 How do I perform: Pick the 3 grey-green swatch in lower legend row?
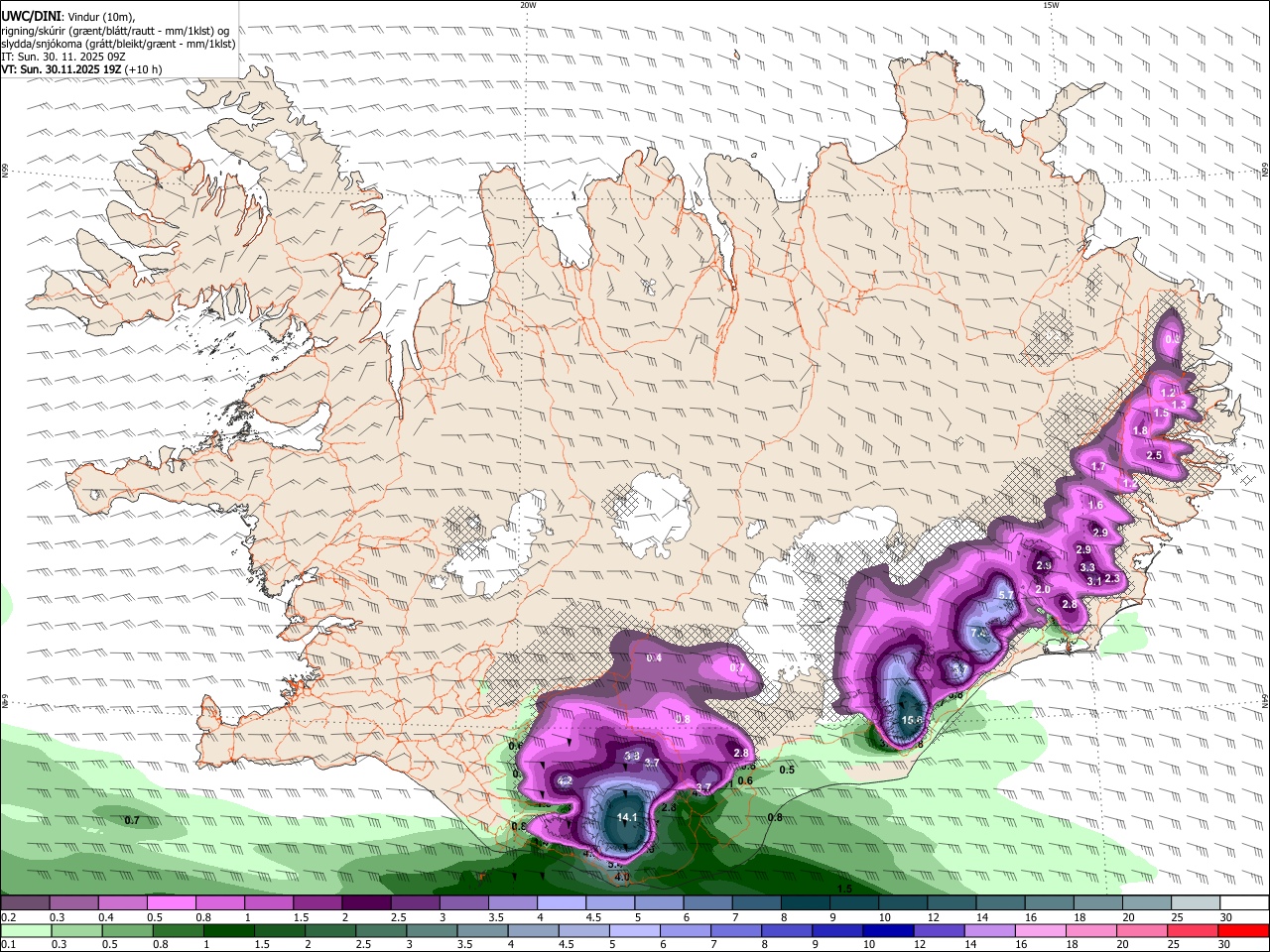[x=433, y=930]
